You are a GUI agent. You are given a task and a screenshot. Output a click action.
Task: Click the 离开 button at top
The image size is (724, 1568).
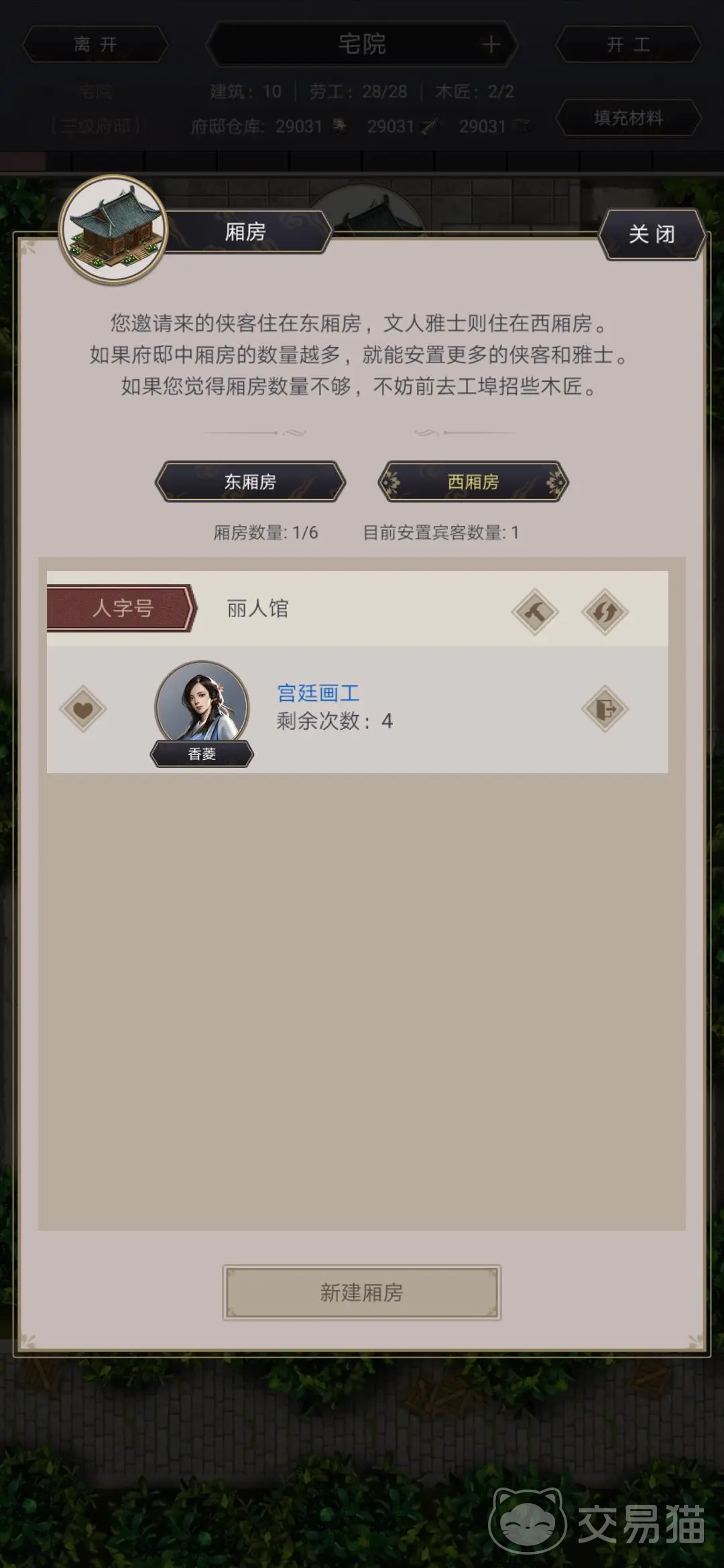(95, 44)
